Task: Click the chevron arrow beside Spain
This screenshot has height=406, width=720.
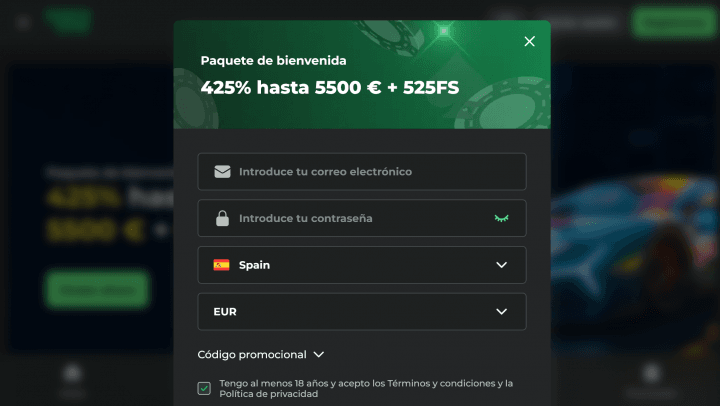Action: [502, 265]
